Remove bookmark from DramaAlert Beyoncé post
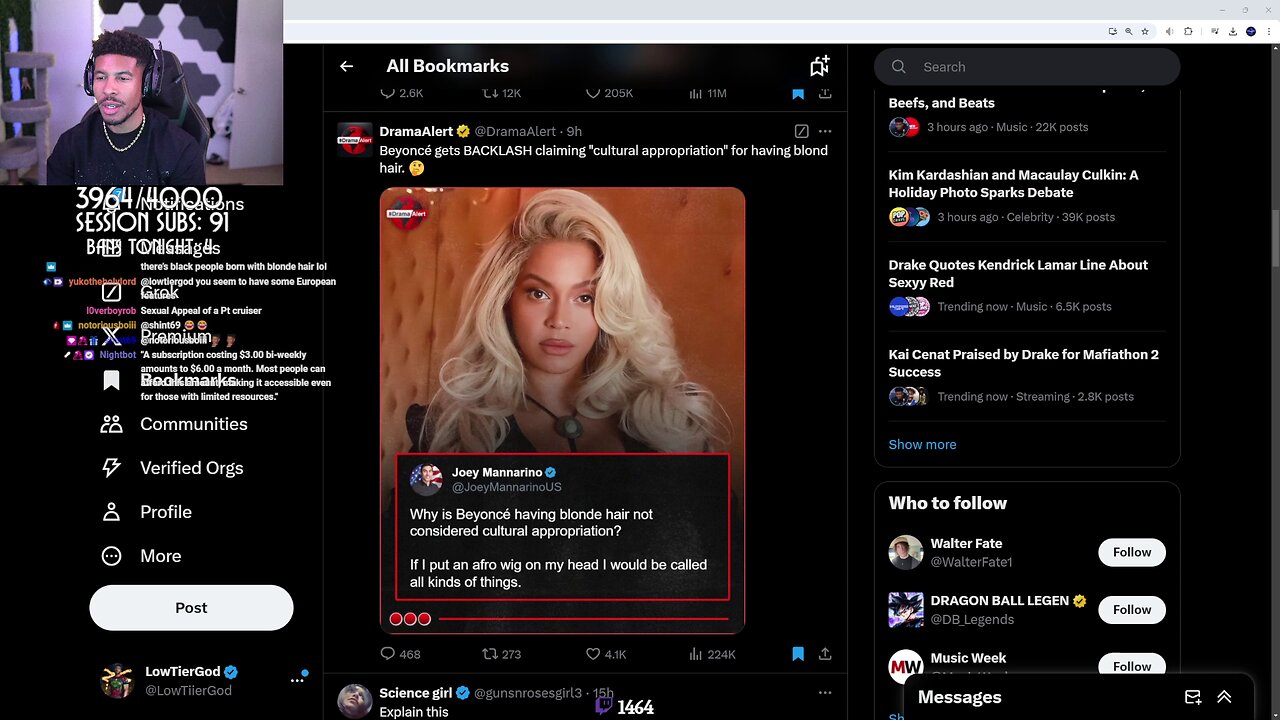 pos(798,654)
